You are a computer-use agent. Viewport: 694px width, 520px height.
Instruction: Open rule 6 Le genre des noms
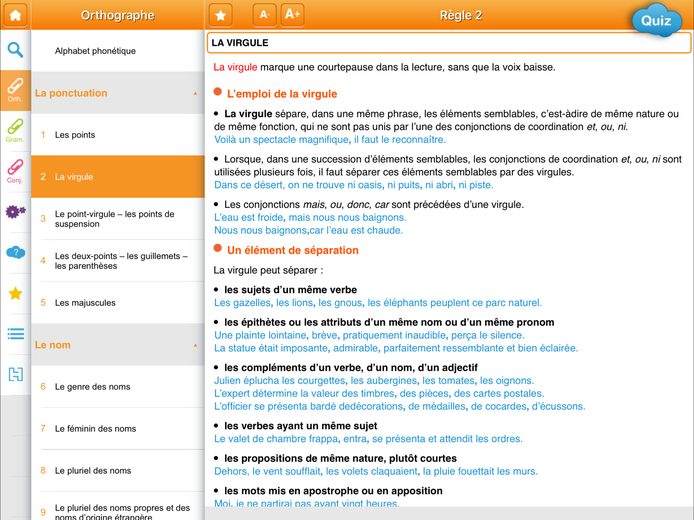[x=118, y=386]
